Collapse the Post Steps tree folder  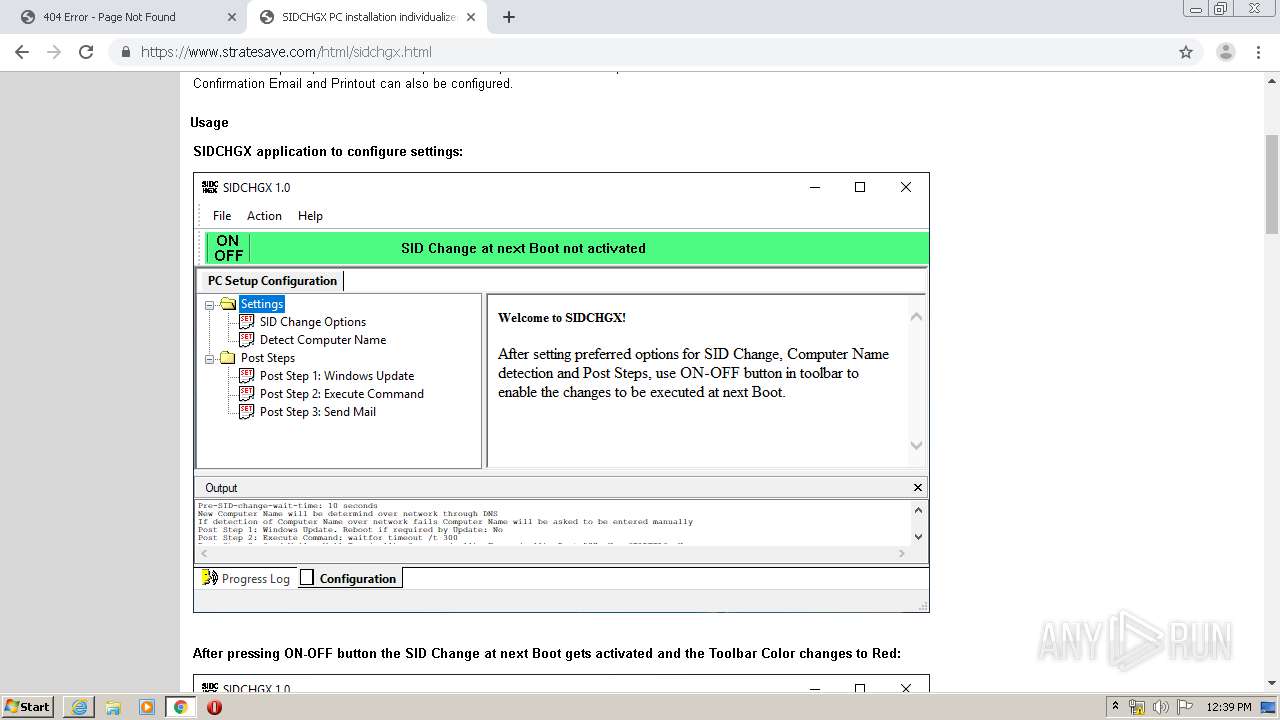click(x=210, y=358)
